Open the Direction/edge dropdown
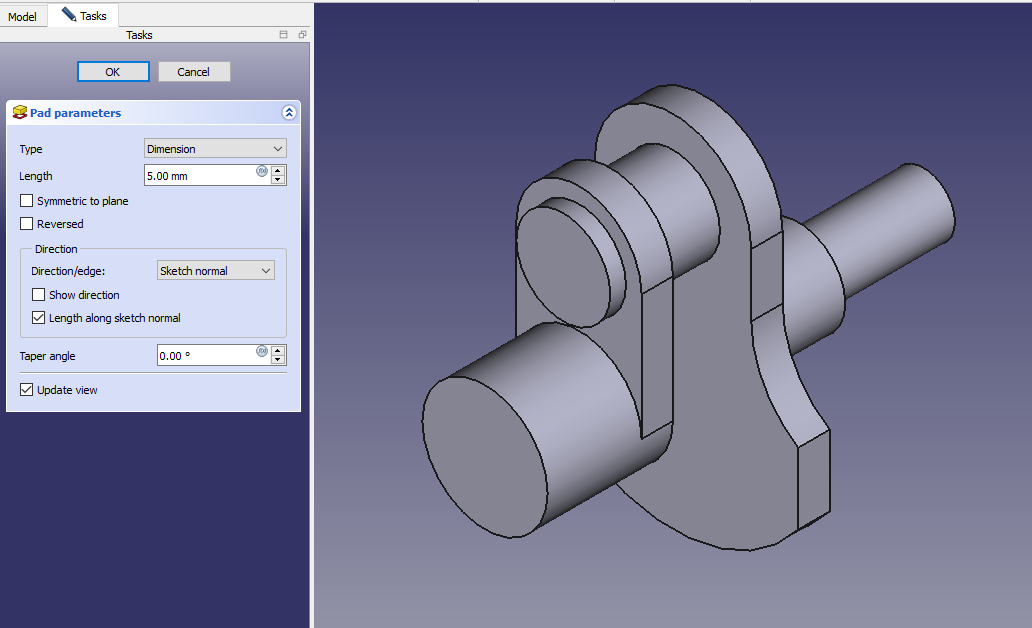The height and width of the screenshot is (628, 1032). point(216,271)
